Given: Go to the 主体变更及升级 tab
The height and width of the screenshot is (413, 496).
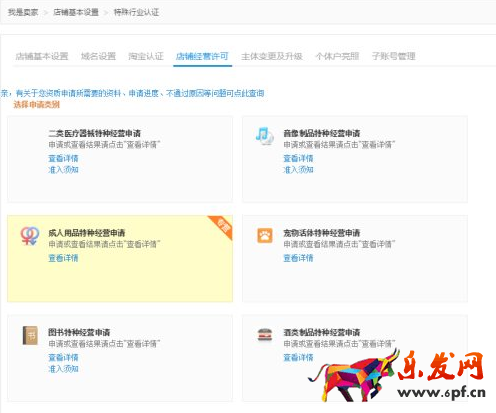Looking at the screenshot, I should (x=272, y=56).
